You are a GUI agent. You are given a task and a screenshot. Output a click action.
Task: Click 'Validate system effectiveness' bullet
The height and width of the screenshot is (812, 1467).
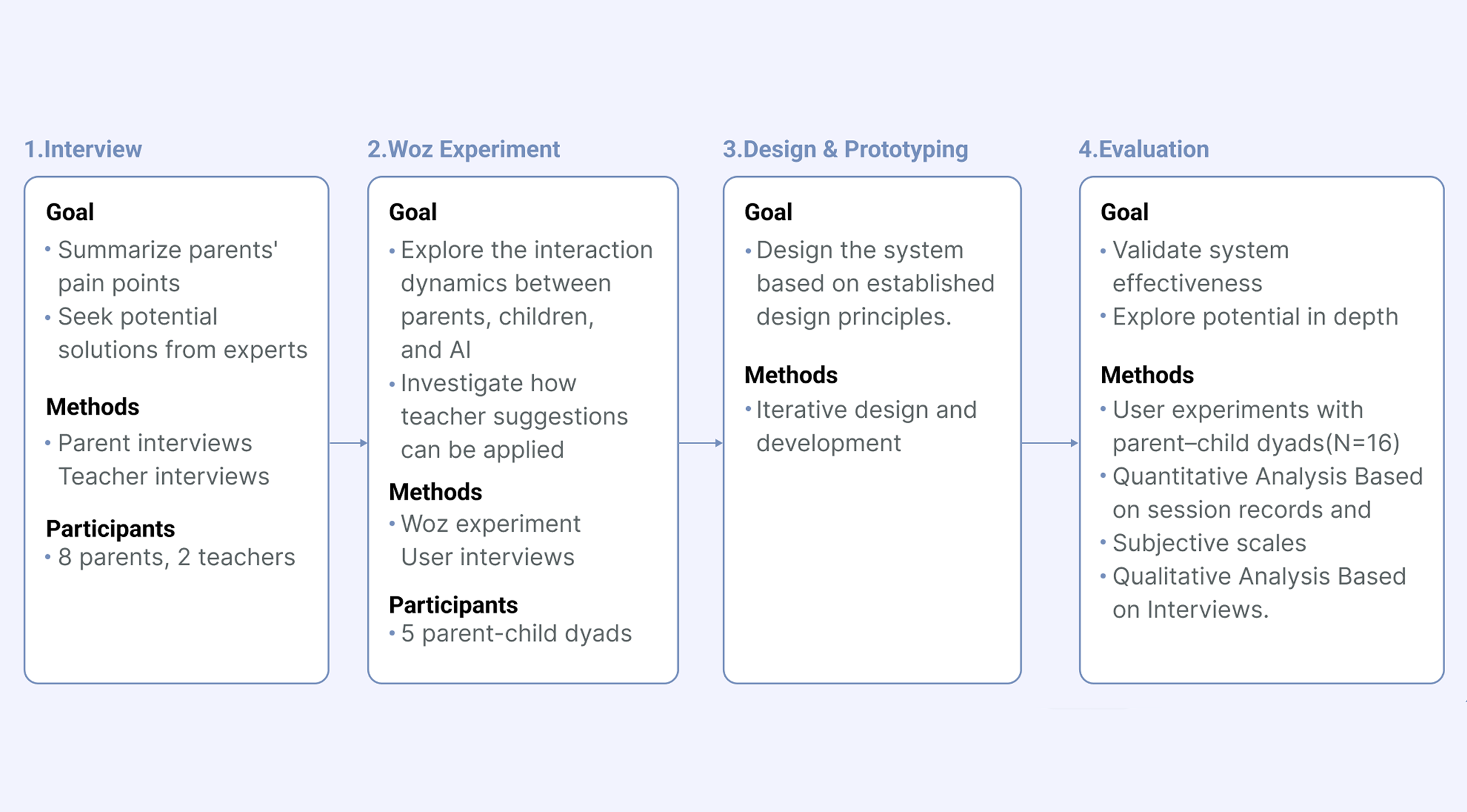[x=1200, y=266]
